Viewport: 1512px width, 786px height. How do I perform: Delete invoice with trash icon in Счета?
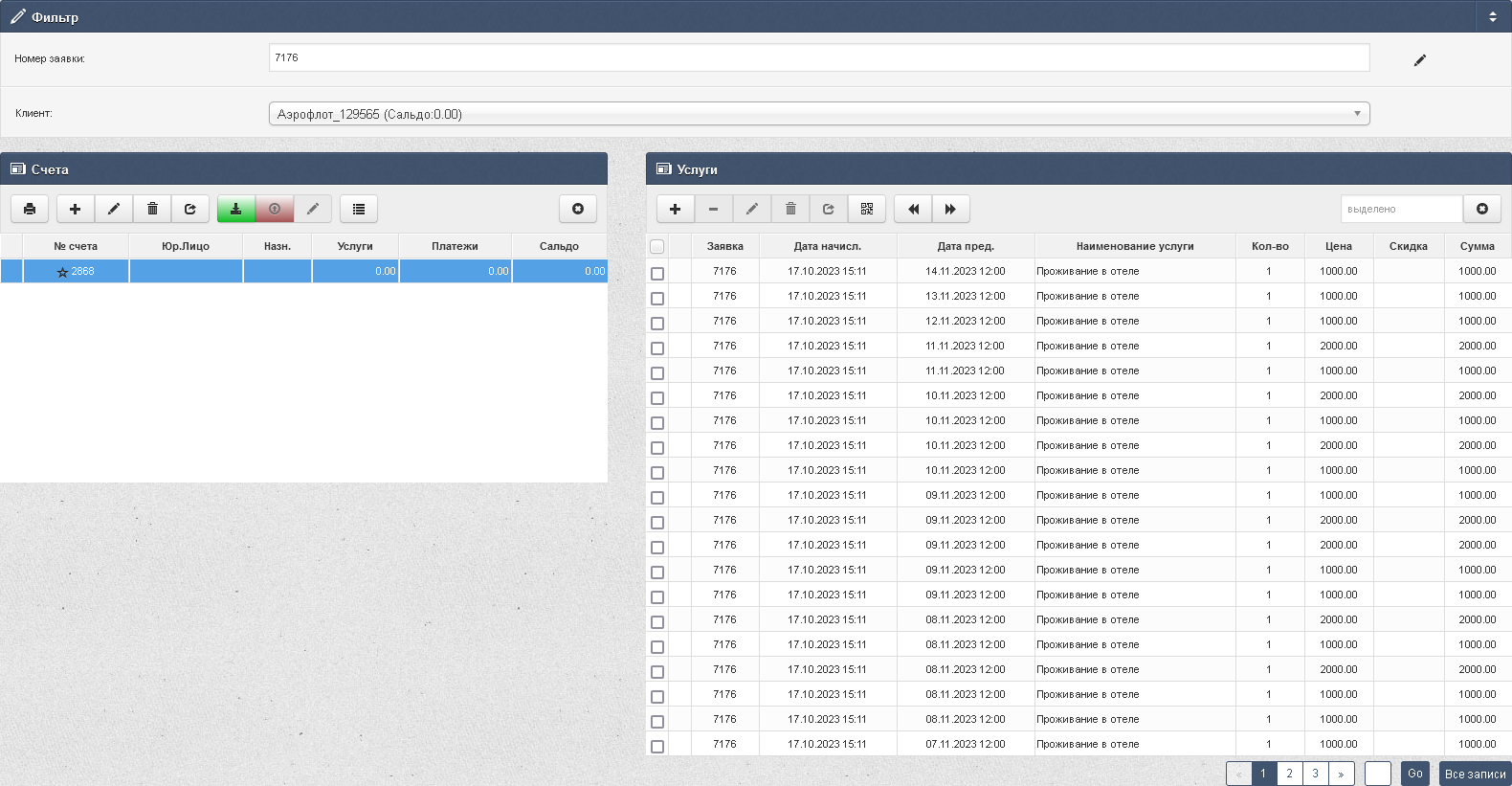(x=152, y=209)
